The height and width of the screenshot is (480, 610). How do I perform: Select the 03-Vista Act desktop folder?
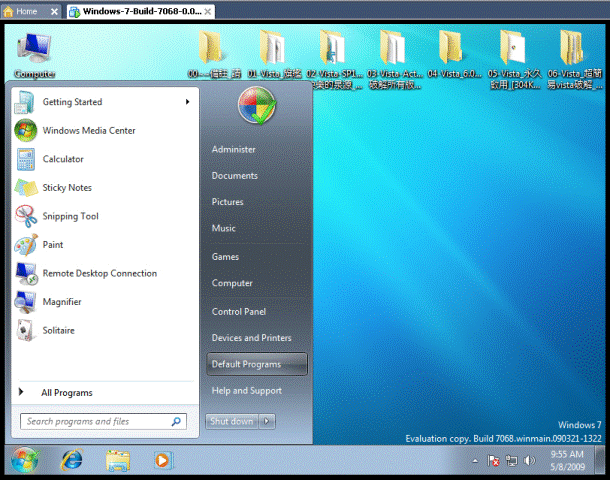click(x=394, y=59)
